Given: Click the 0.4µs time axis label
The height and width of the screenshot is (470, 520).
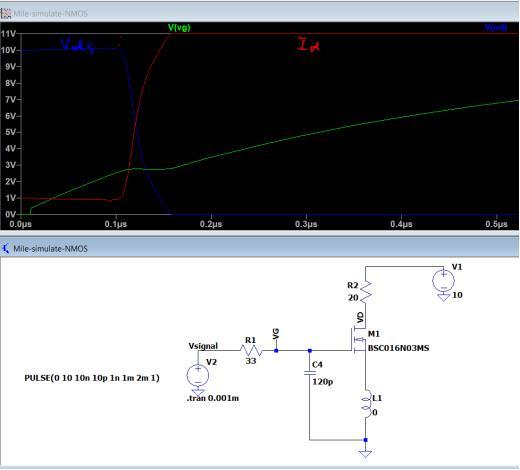Looking at the screenshot, I should pyautogui.click(x=401, y=224).
